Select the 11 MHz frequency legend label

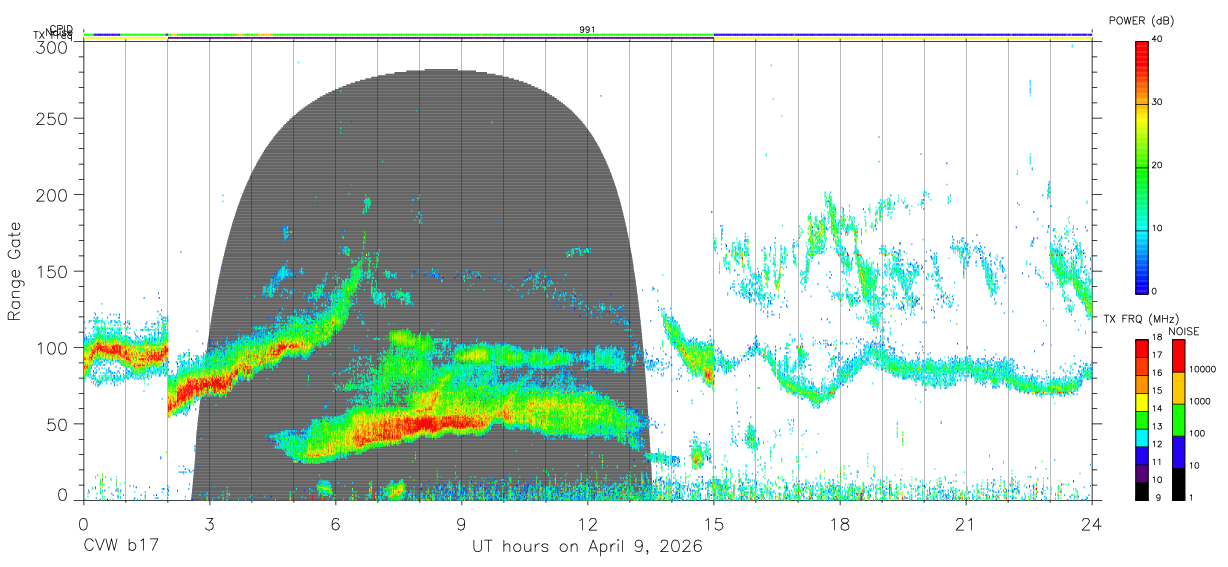click(x=1157, y=462)
